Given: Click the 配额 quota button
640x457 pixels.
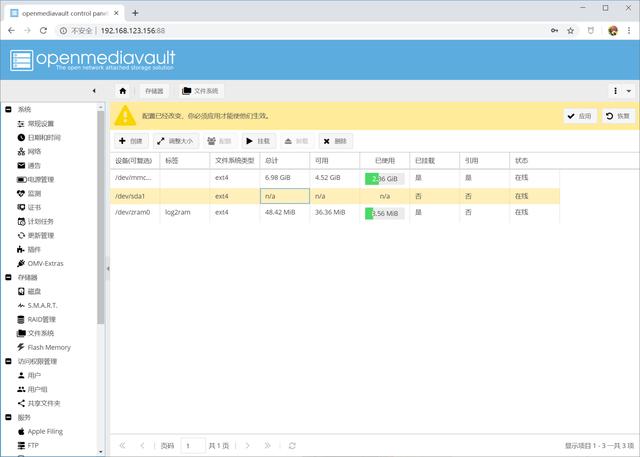Looking at the screenshot, I should click(x=219, y=141).
